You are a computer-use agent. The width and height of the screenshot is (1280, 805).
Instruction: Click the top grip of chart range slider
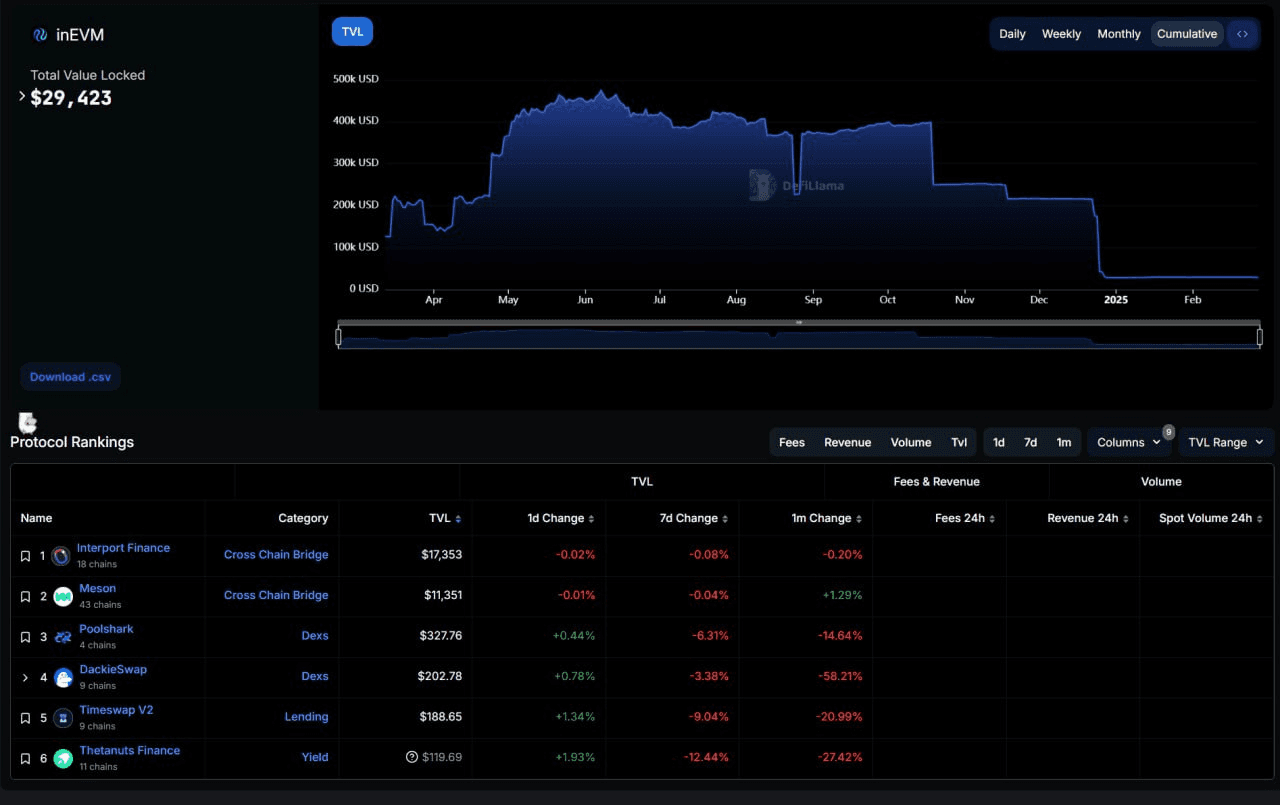799,323
